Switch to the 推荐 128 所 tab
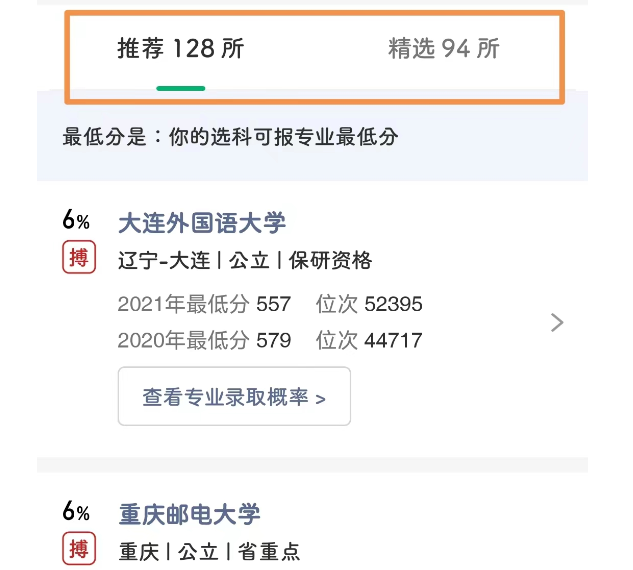The image size is (633, 570). (180, 49)
